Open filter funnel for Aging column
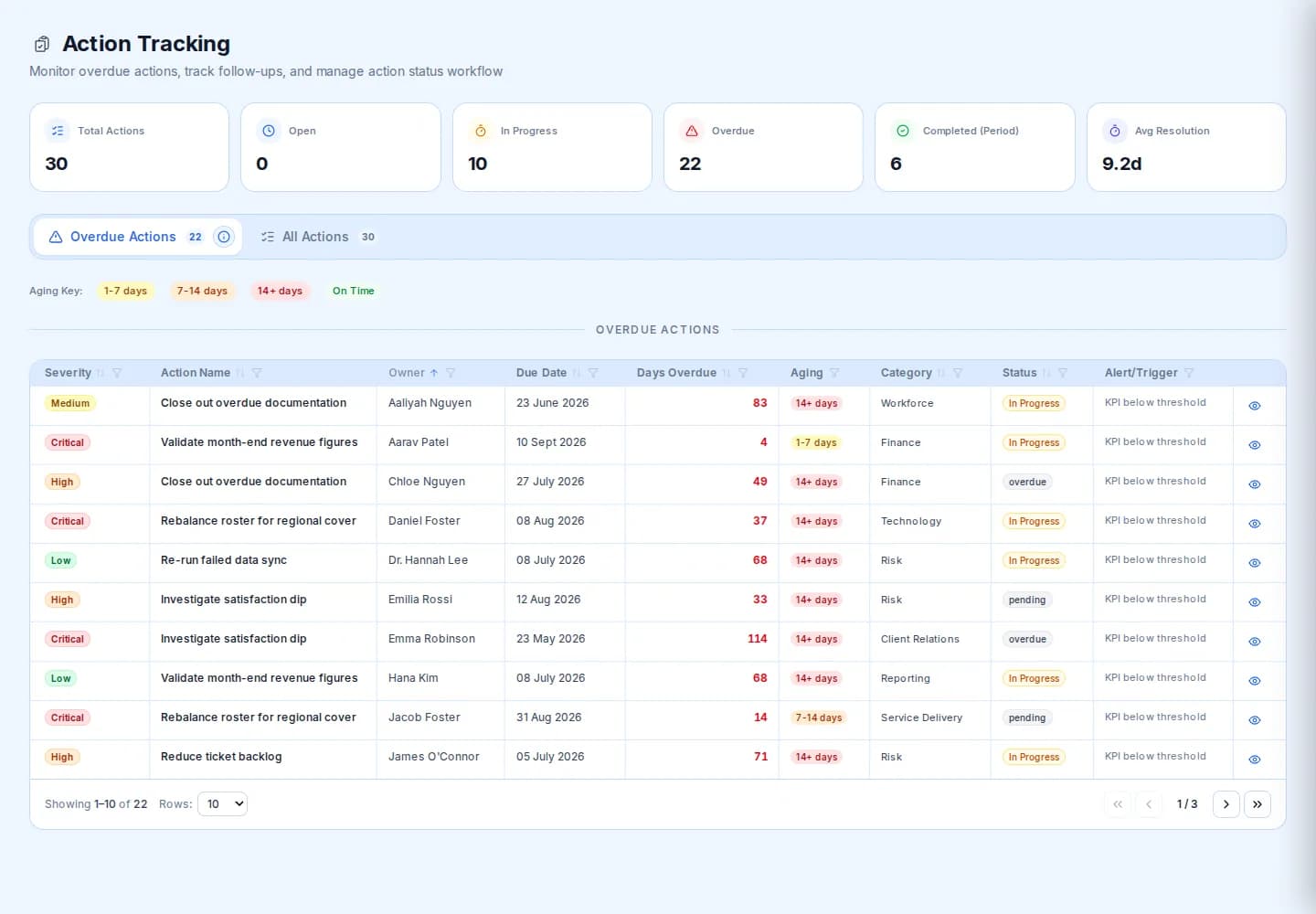This screenshot has height=914, width=1316. tap(834, 373)
